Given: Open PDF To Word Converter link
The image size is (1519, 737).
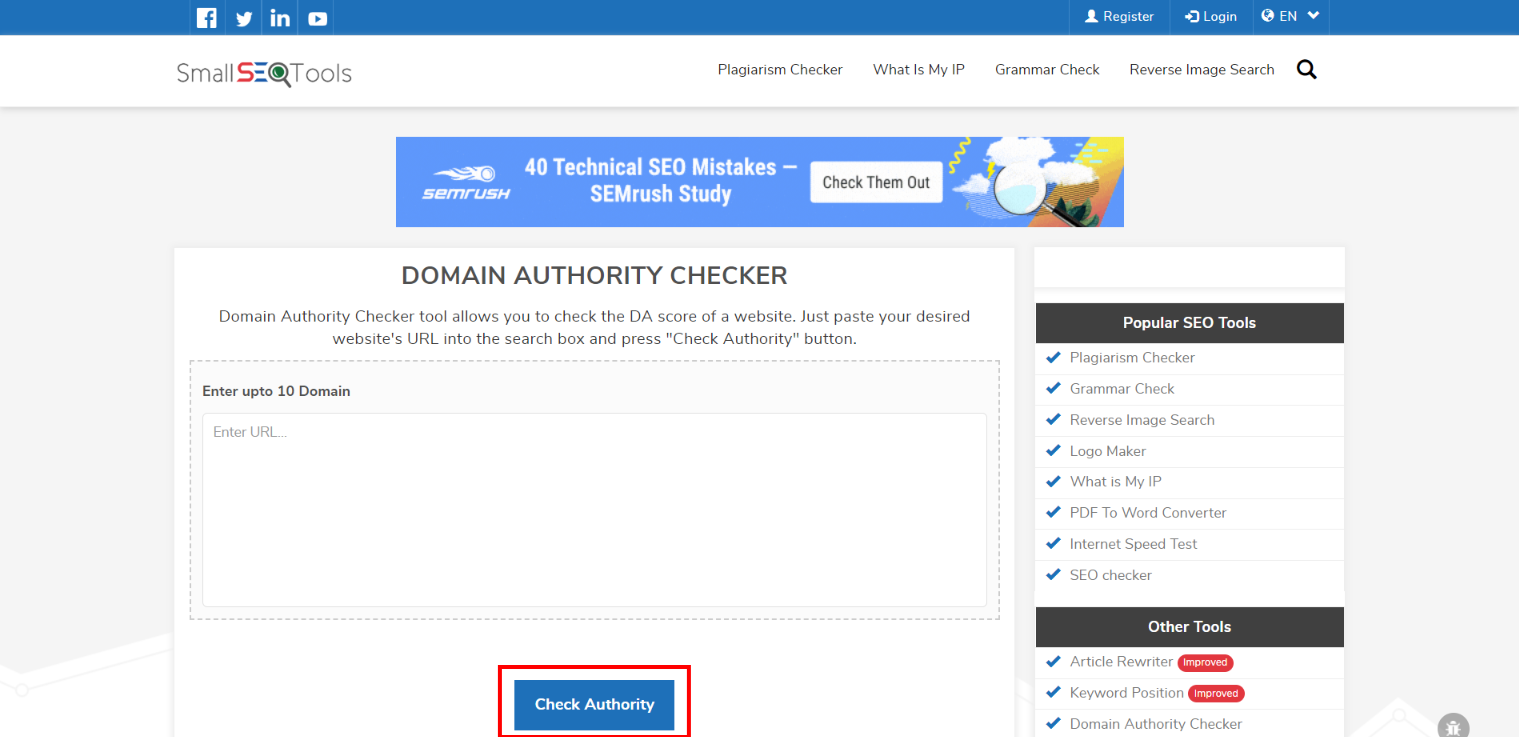Looking at the screenshot, I should tap(1147, 513).
